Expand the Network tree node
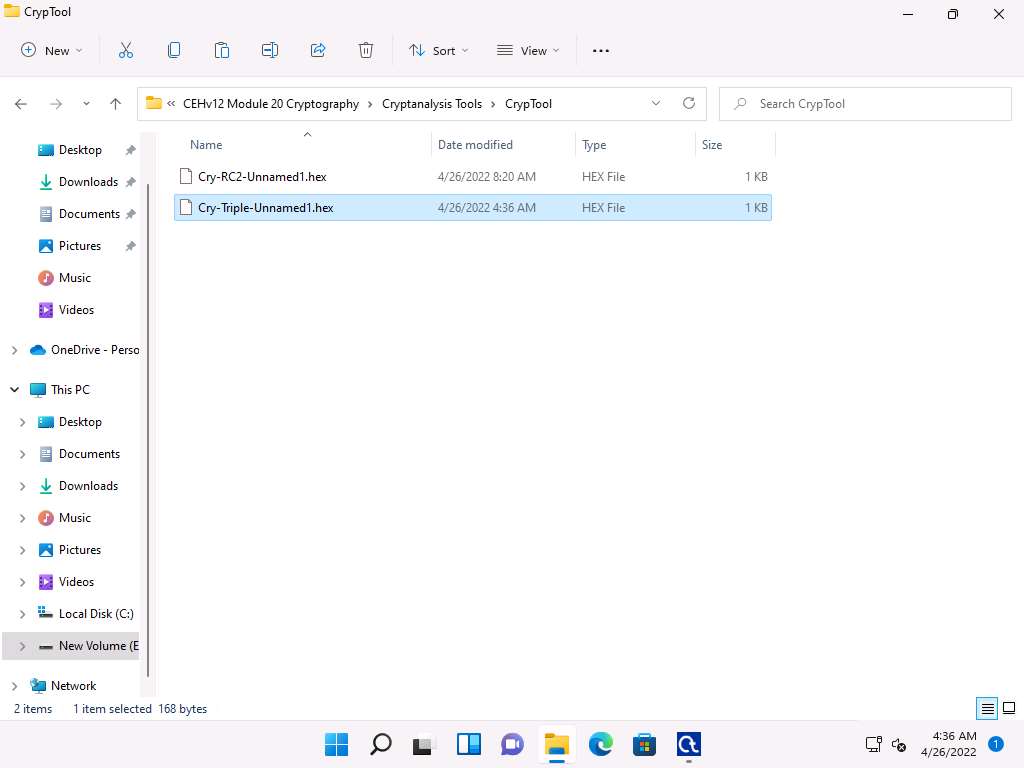1024x768 pixels. [x=14, y=686]
